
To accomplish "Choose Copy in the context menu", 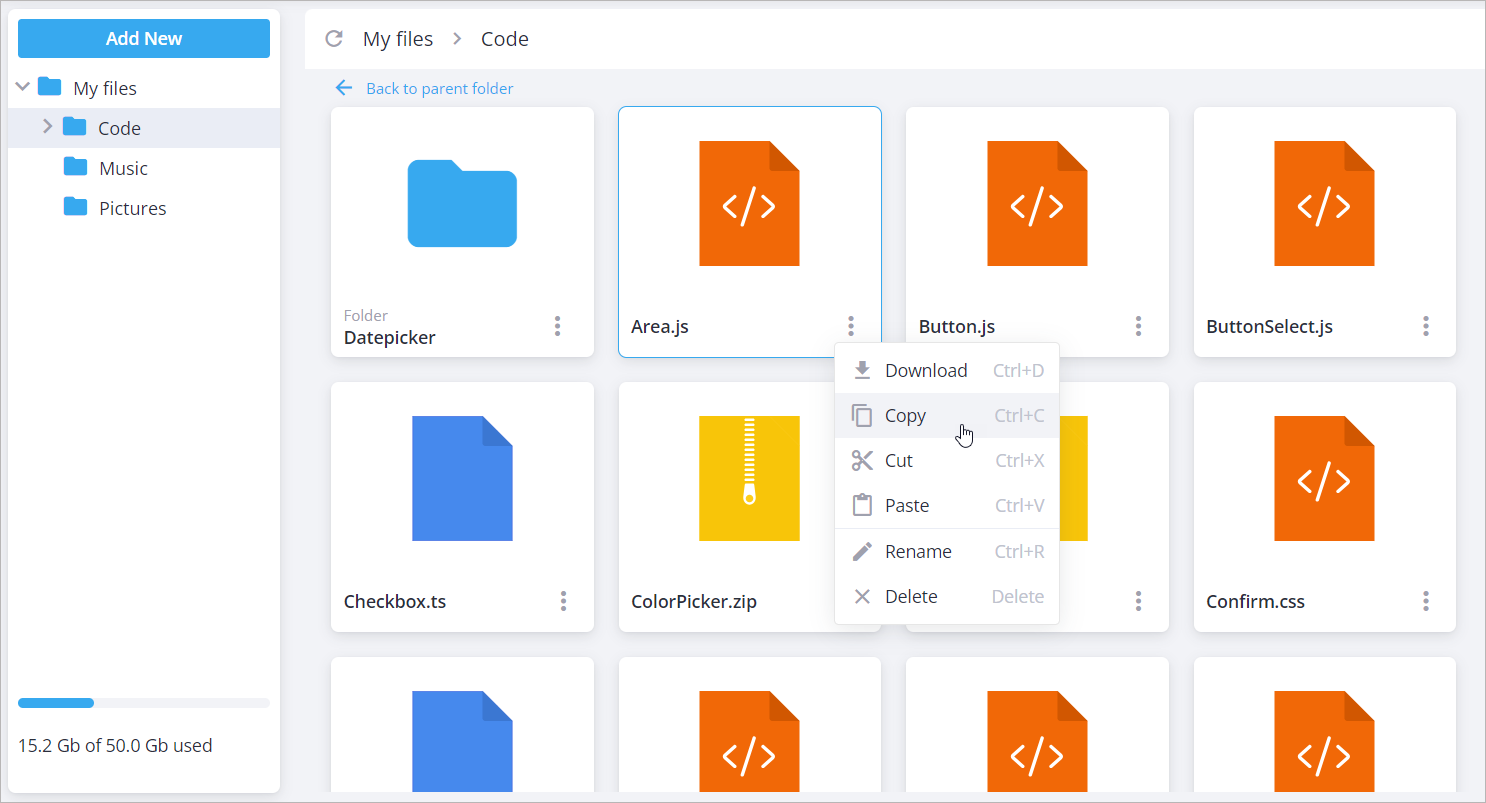I will point(905,416).
